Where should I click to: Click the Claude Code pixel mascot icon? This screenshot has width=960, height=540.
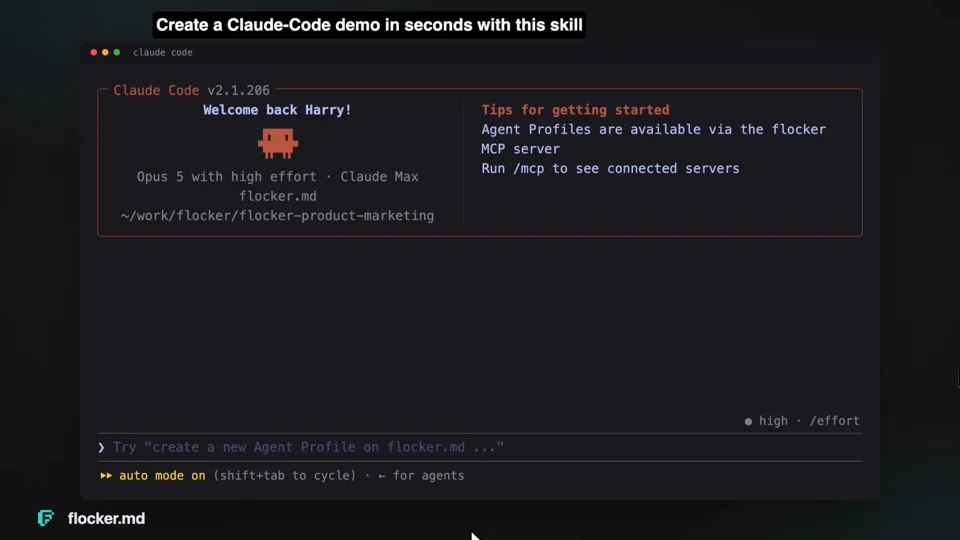pos(278,143)
